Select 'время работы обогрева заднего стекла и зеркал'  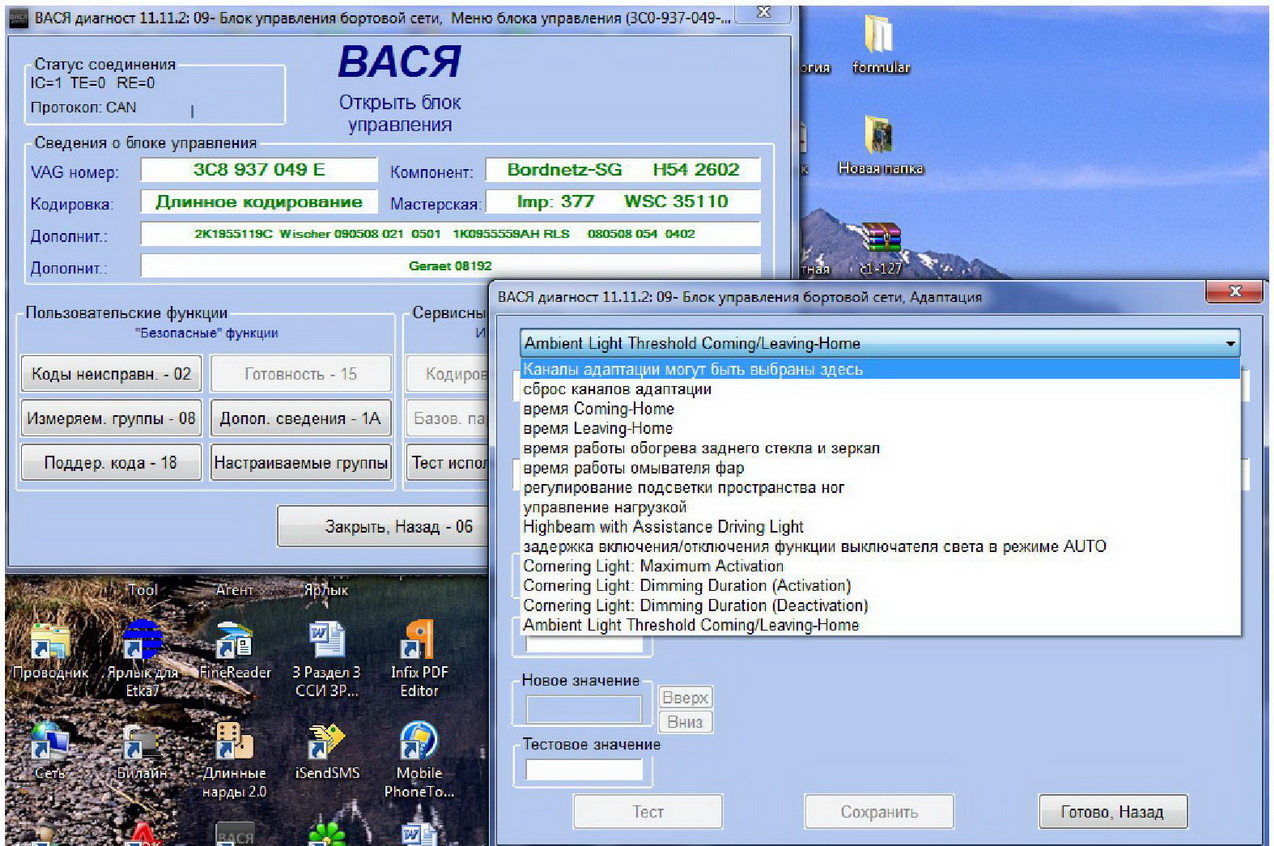click(880, 448)
